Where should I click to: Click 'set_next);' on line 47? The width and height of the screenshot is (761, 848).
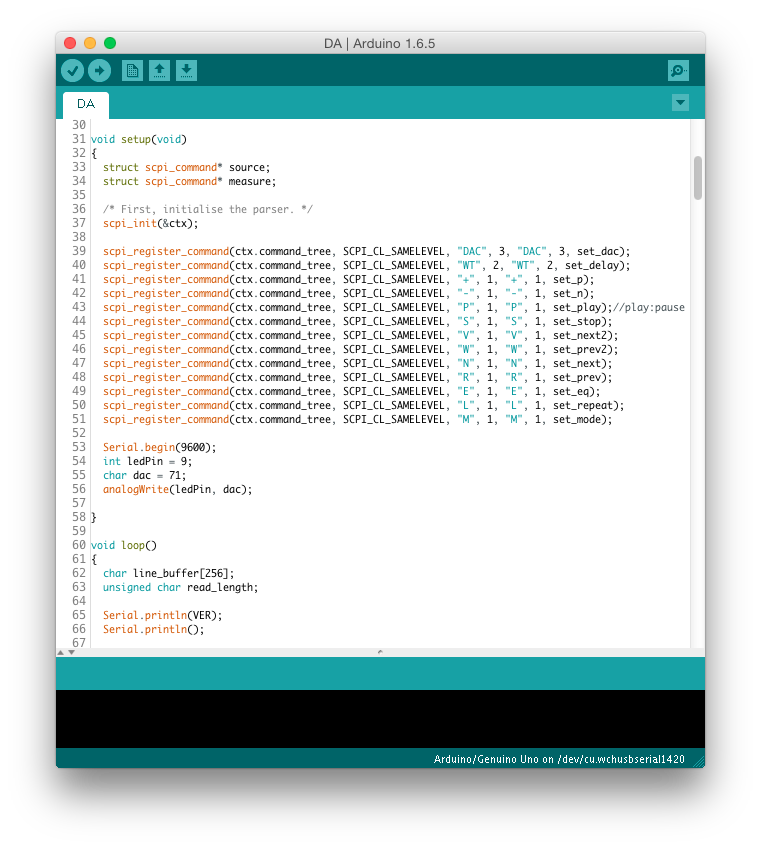tap(583, 364)
